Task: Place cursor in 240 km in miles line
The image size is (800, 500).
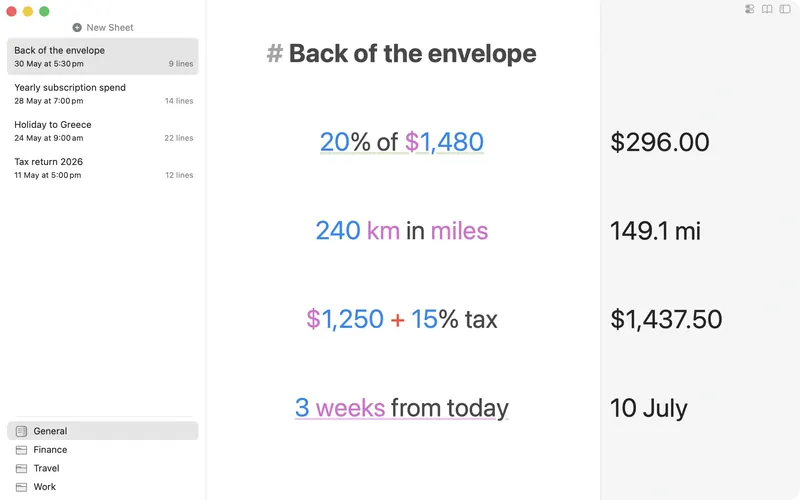Action: click(402, 231)
